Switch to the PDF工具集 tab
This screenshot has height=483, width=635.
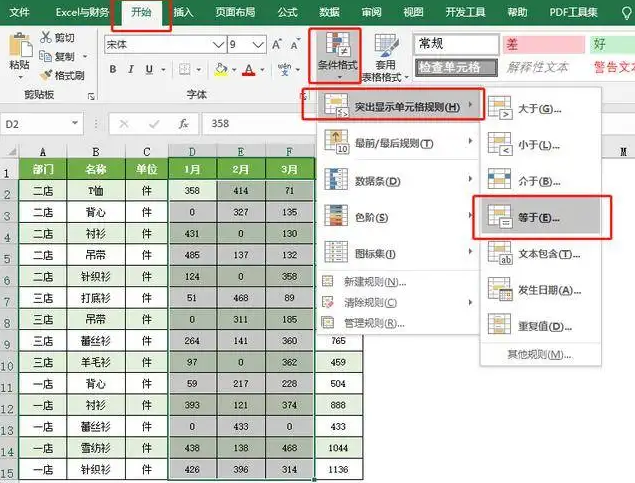[x=573, y=12]
